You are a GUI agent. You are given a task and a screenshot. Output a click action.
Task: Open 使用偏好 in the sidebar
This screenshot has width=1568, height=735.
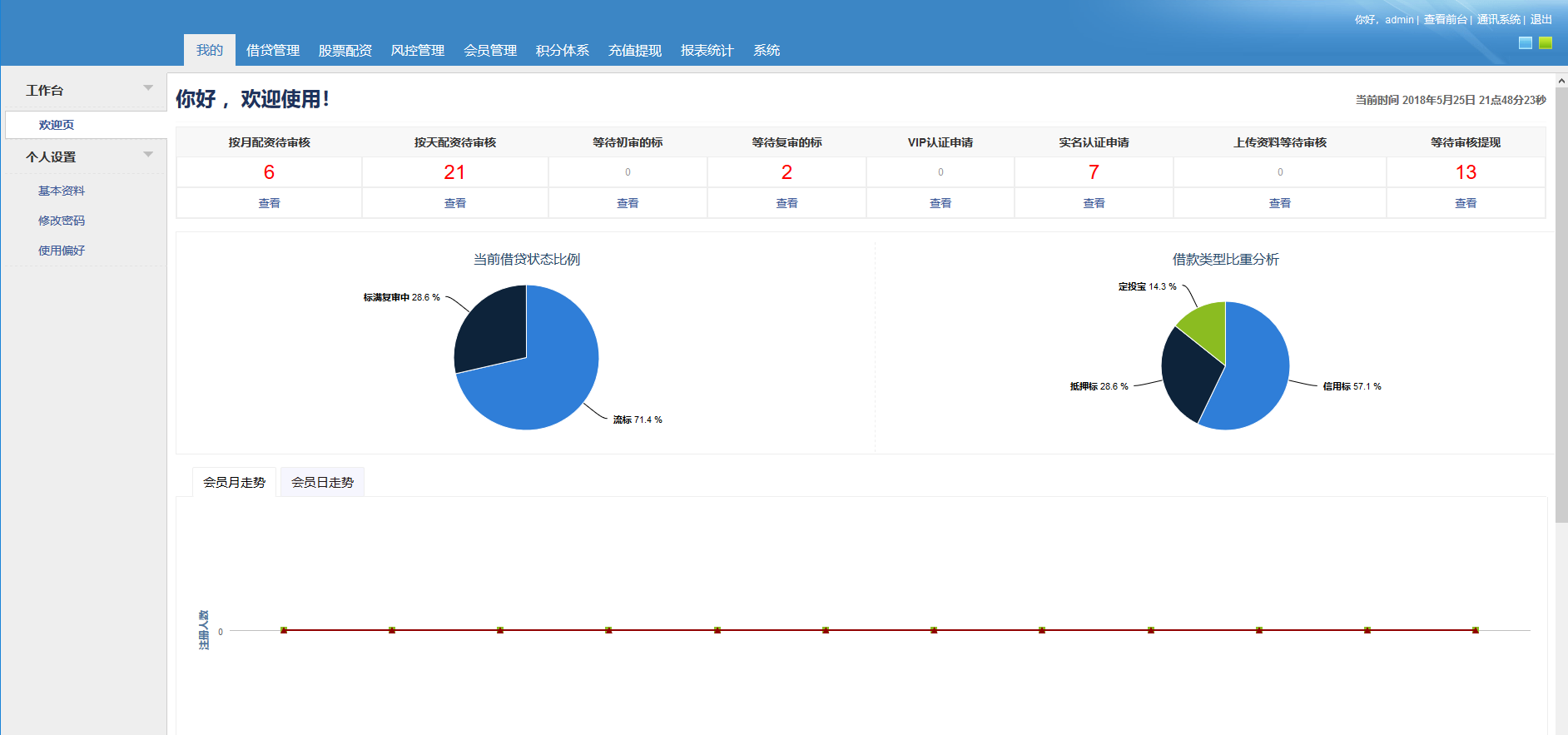(62, 251)
